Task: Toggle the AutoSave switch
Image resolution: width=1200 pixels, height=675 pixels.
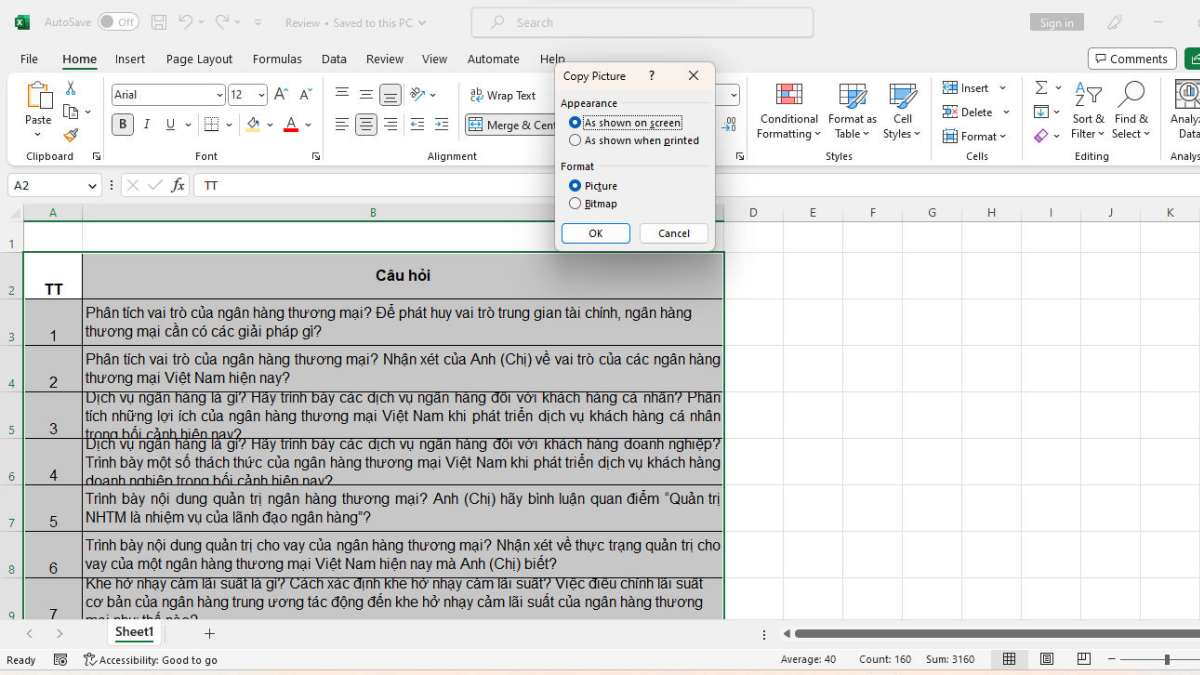Action: coord(119,22)
